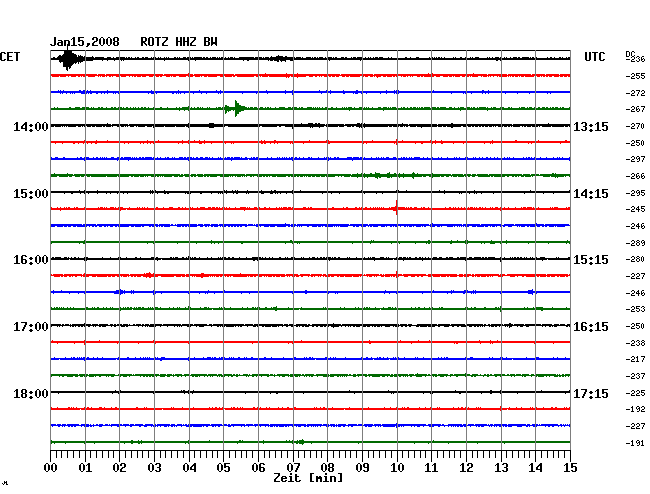Select the 14:00 CET time label
The height and width of the screenshot is (494, 650).
coord(31,127)
